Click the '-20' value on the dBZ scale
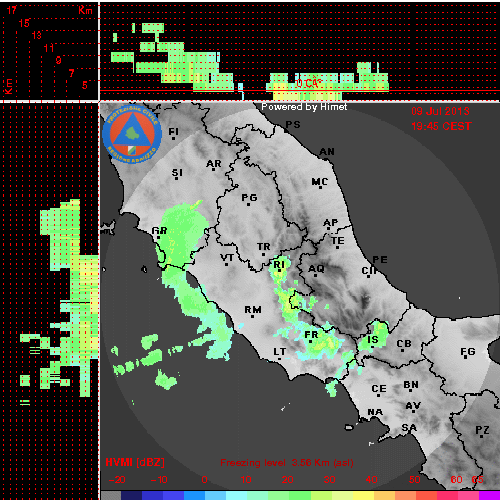Viewport: 500px width, 500px height. pyautogui.click(x=117, y=480)
